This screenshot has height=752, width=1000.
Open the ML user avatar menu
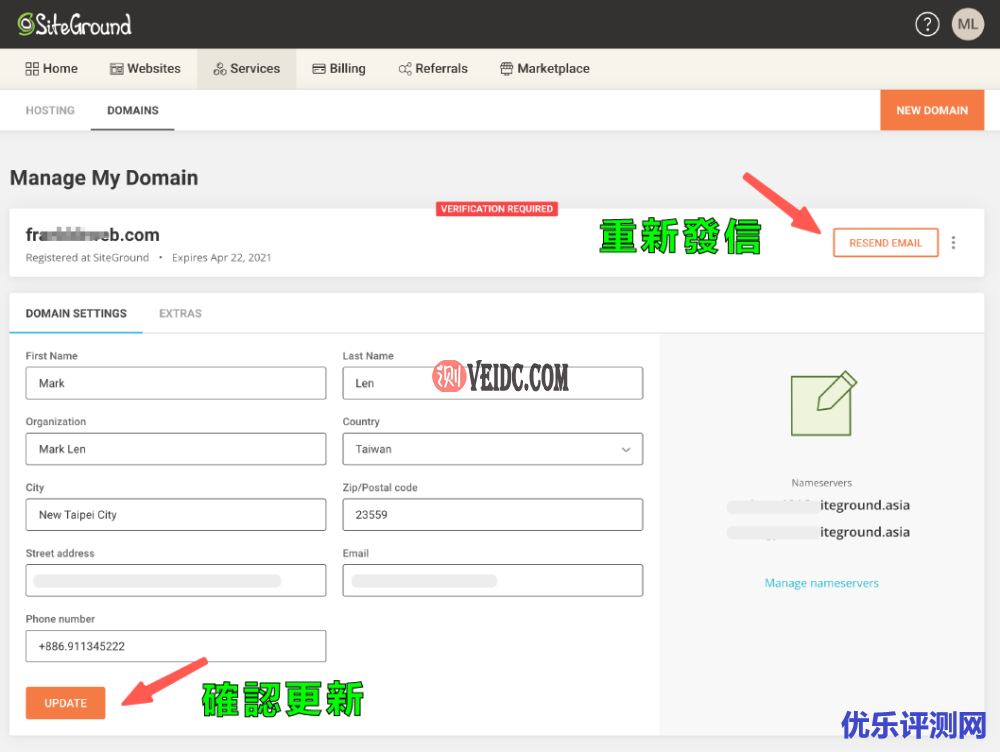967,24
